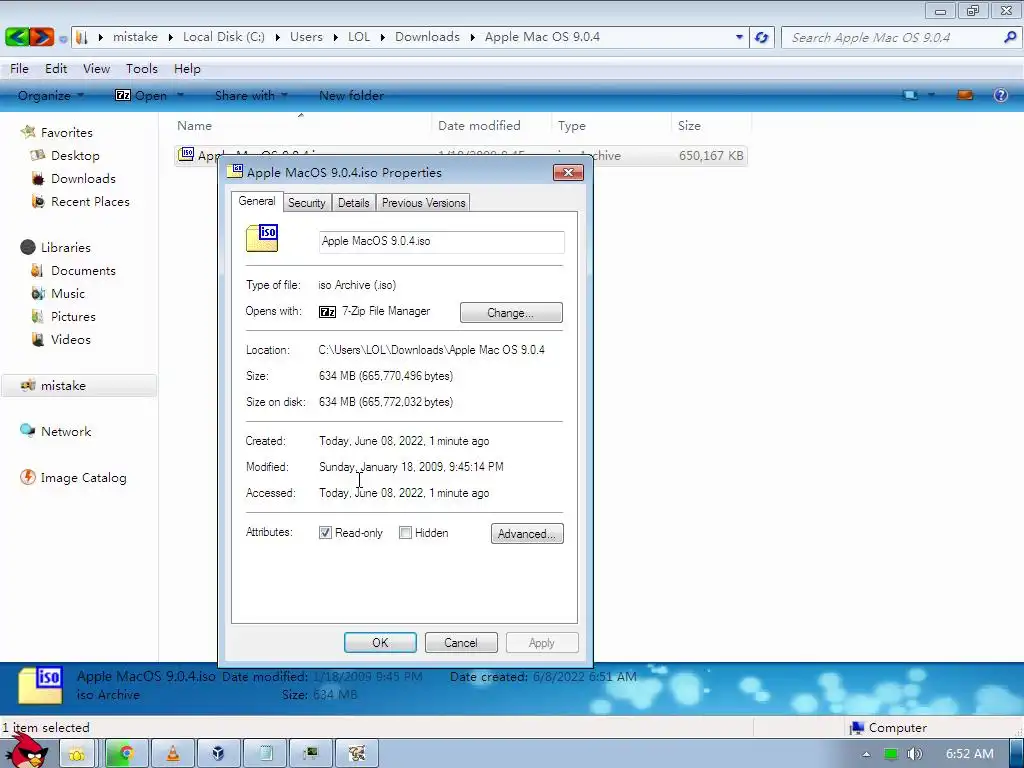Toggle the Read-only checkbox
1024x768 pixels.
click(x=325, y=533)
